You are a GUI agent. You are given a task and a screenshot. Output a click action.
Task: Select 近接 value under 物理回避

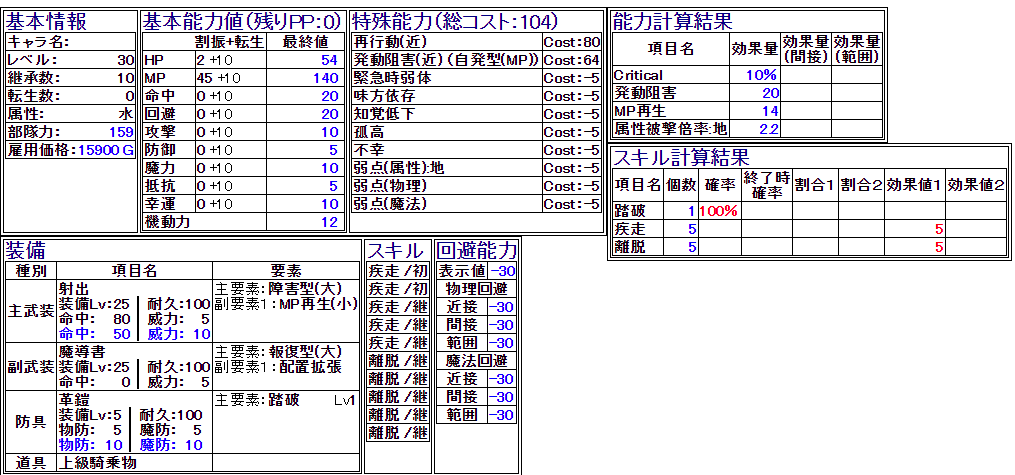click(502, 306)
